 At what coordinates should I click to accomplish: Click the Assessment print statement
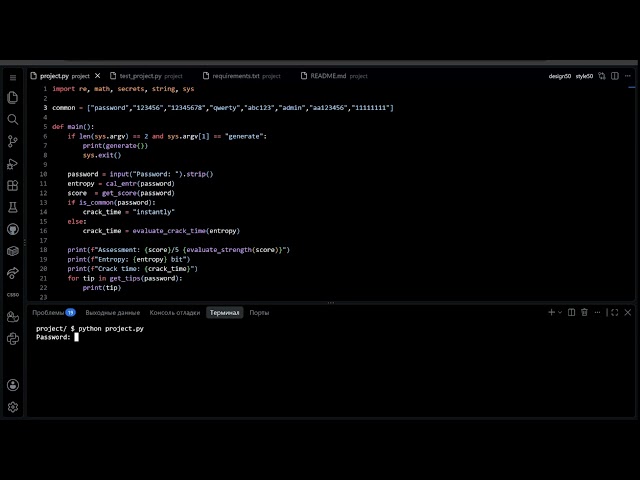point(179,250)
